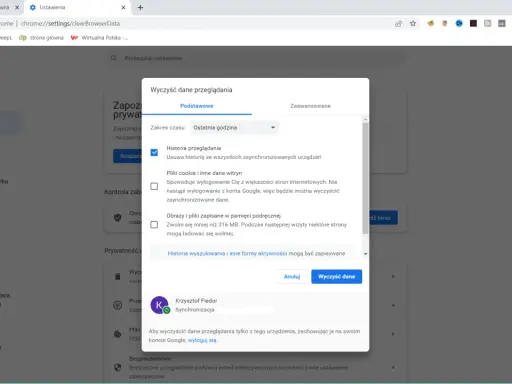Click the settings search magnifier icon
The height and width of the screenshot is (384, 512).
coord(114,58)
